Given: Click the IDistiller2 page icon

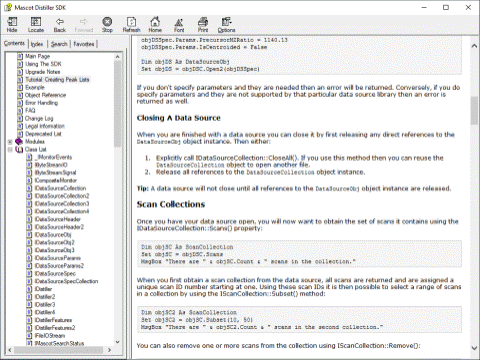Looking at the screenshot, I should tap(29, 297).
